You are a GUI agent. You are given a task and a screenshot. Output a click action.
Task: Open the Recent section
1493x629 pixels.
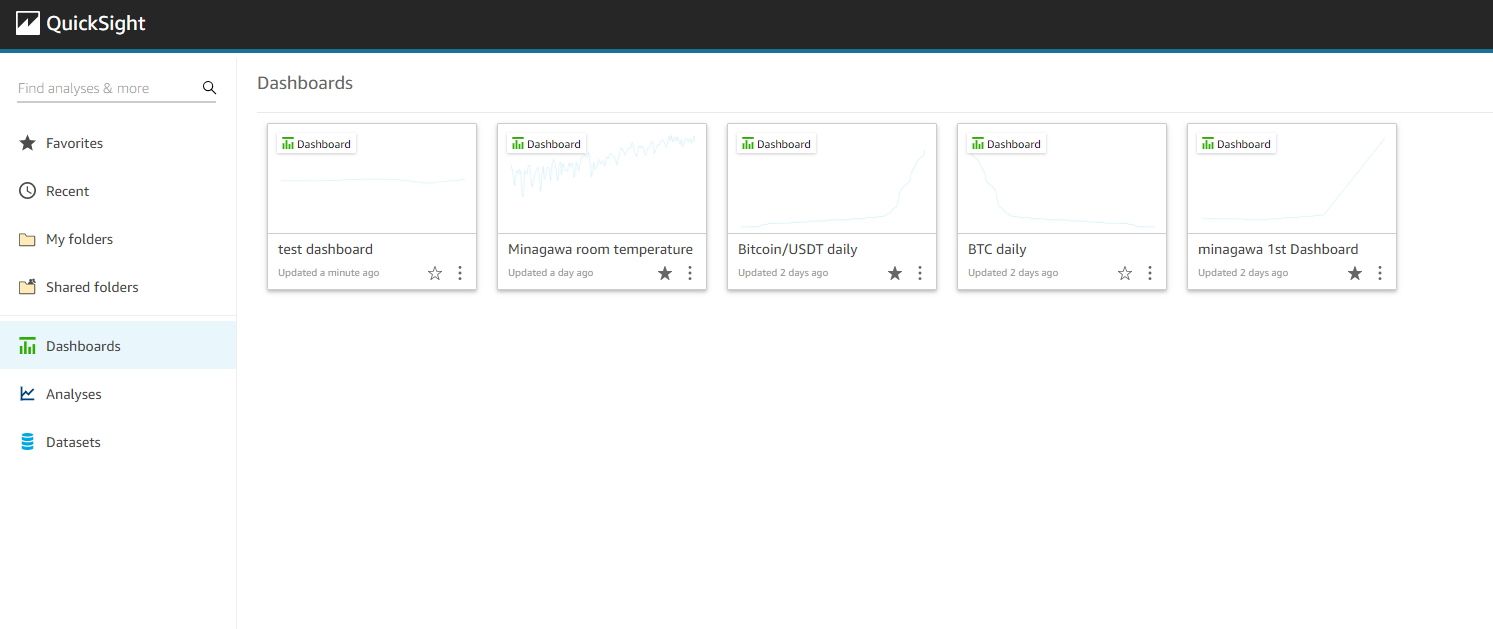(x=118, y=191)
